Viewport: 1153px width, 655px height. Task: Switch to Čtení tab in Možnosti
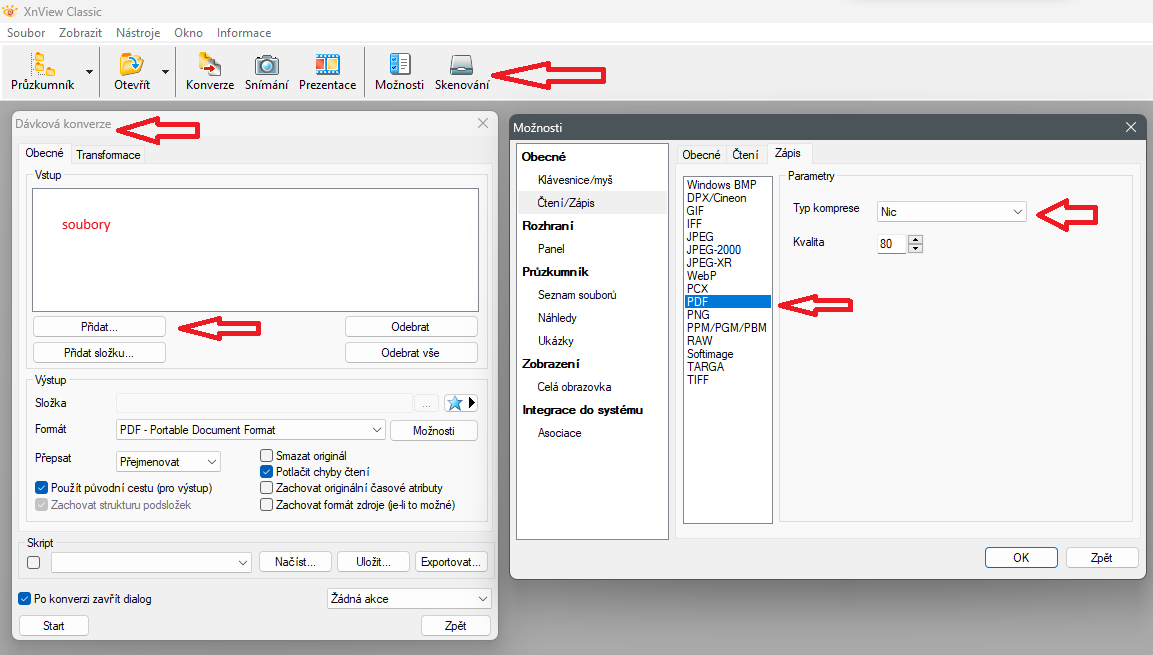click(x=745, y=154)
